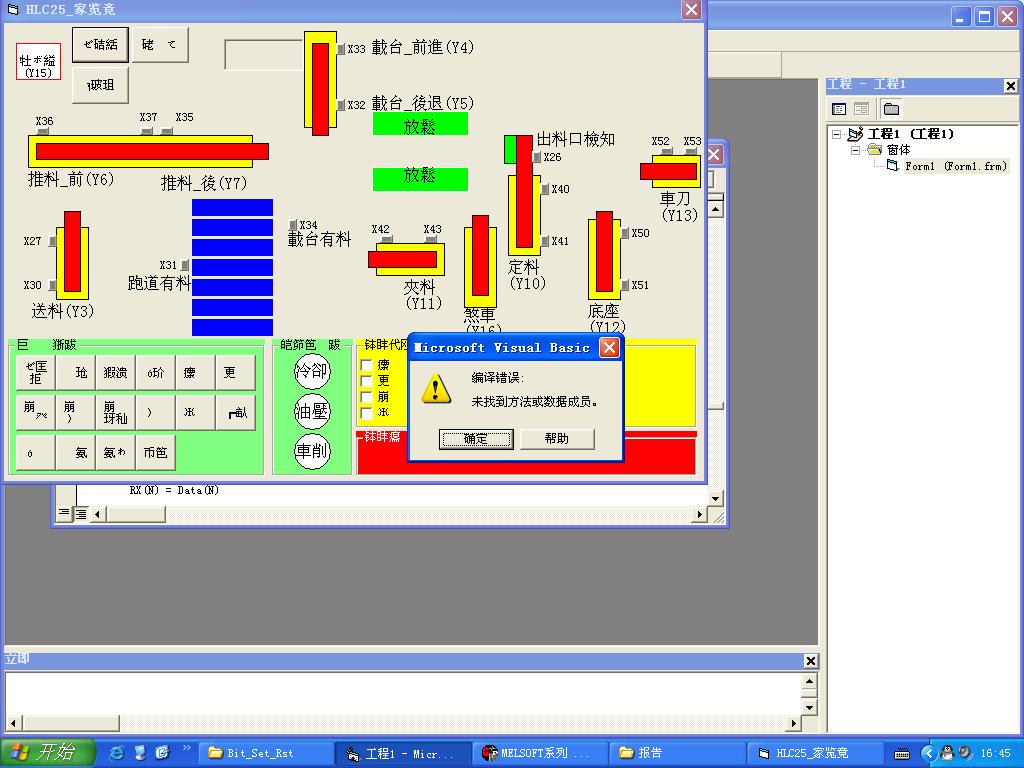1024x768 pixels.
Task: Select the 油壓 round option
Action: point(311,411)
